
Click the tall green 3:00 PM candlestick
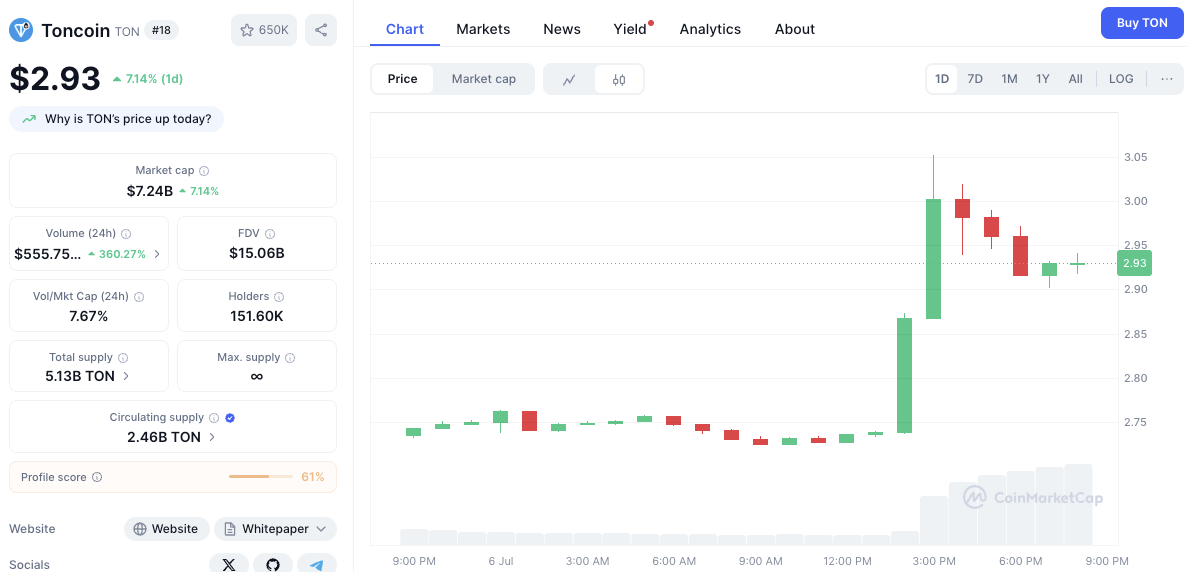pos(933,259)
